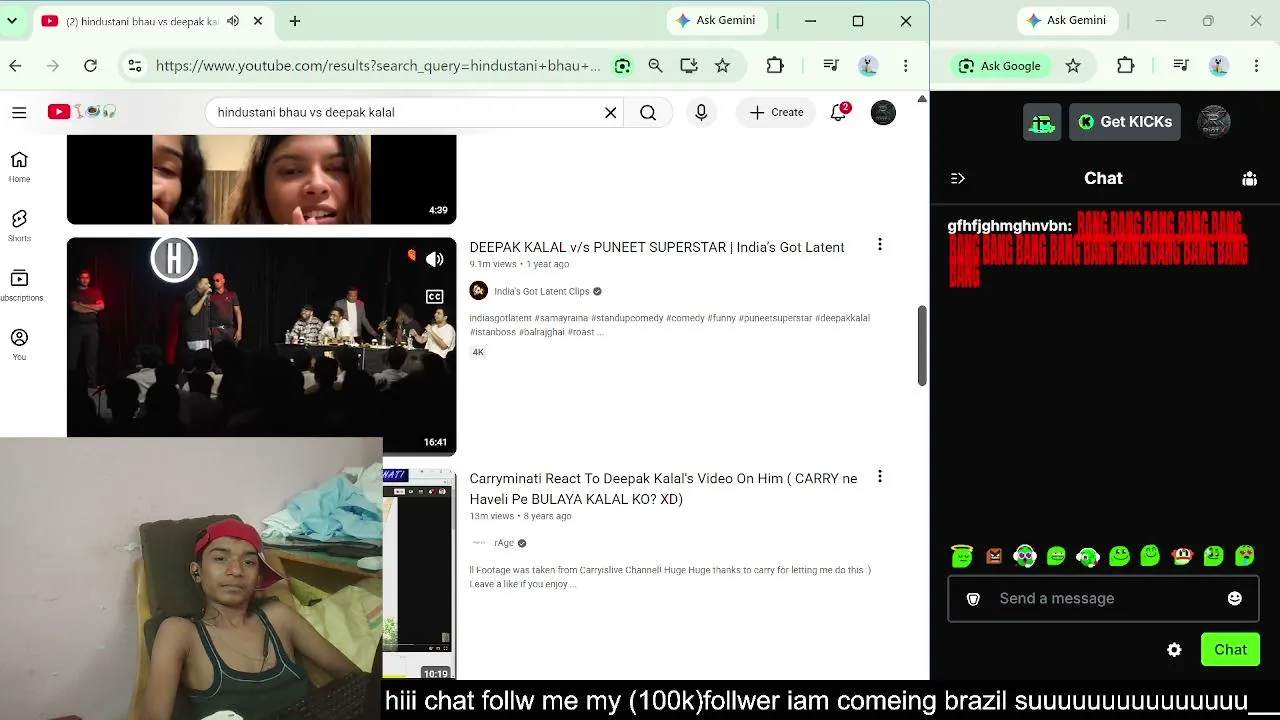Open Extensions in the YouTube window
The width and height of the screenshot is (1280, 720).
tap(775, 66)
